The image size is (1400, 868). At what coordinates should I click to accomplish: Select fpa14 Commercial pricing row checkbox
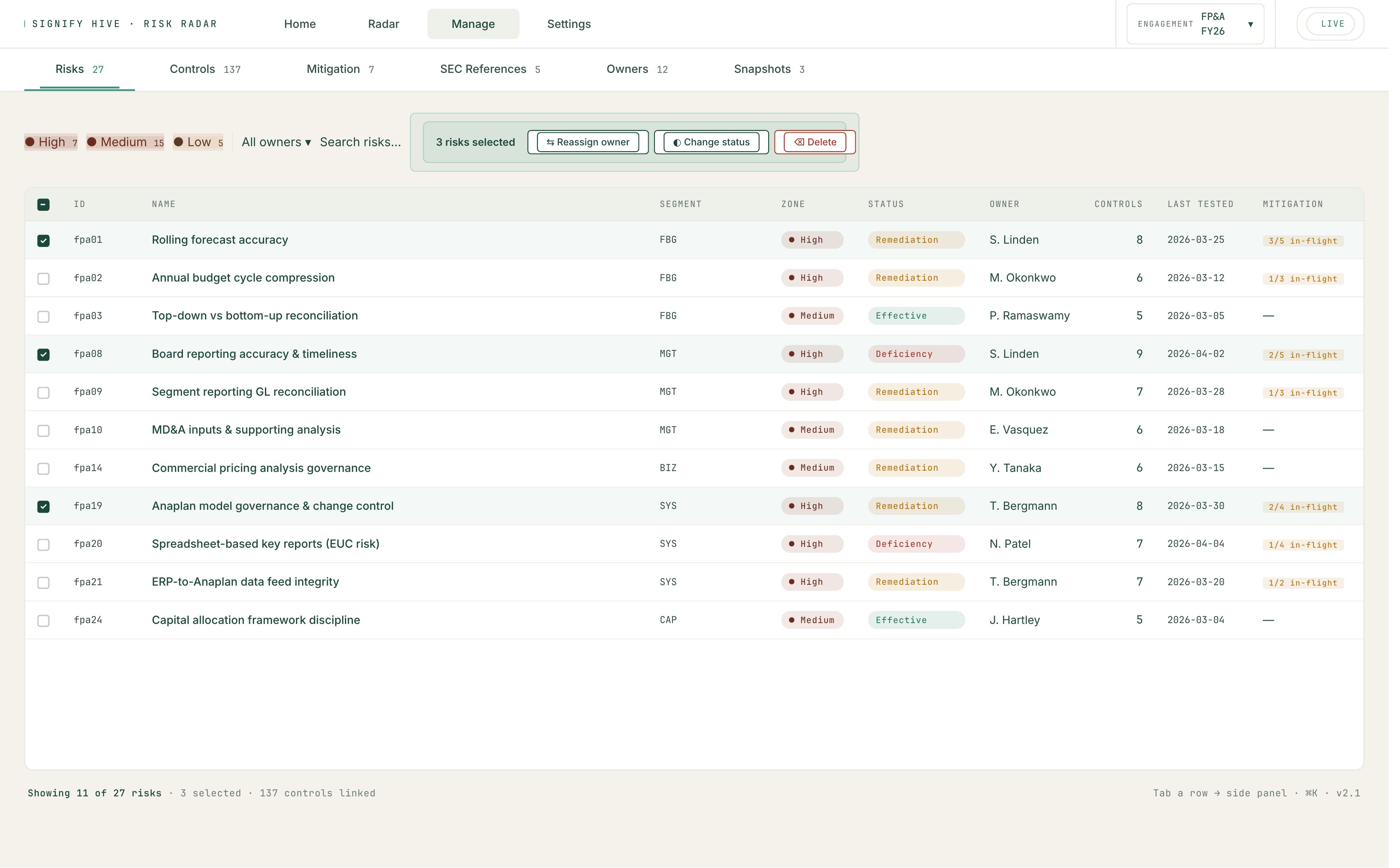click(43, 469)
